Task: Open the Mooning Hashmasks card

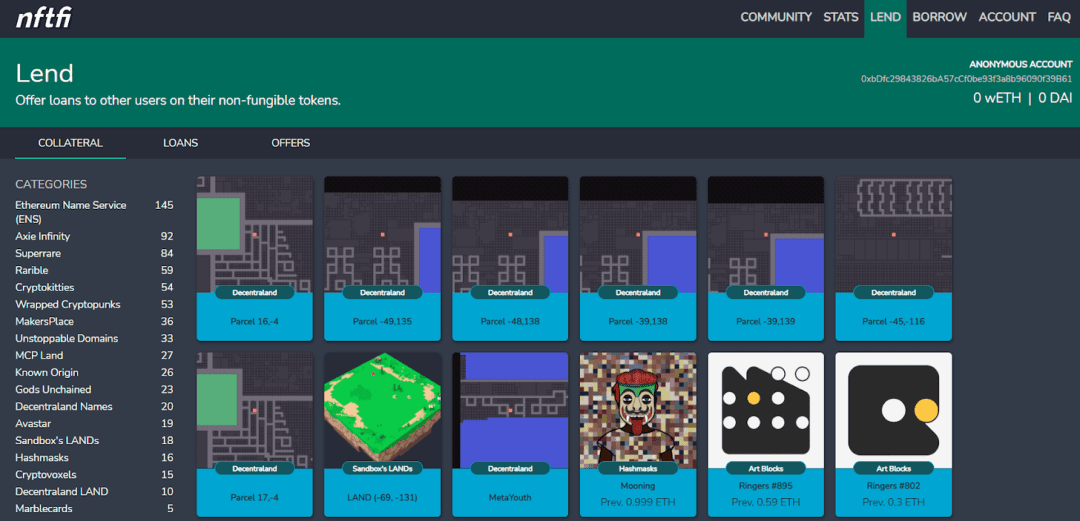Action: click(638, 434)
